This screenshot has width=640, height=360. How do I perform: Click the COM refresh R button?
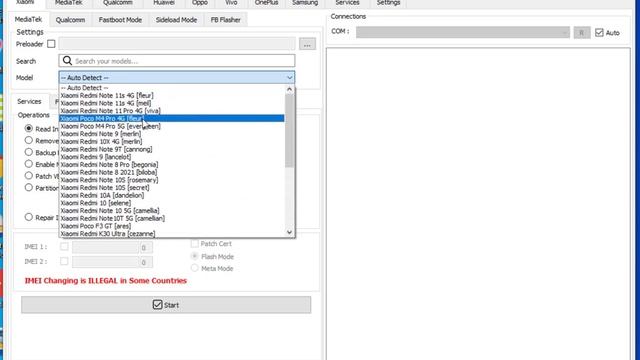(582, 32)
